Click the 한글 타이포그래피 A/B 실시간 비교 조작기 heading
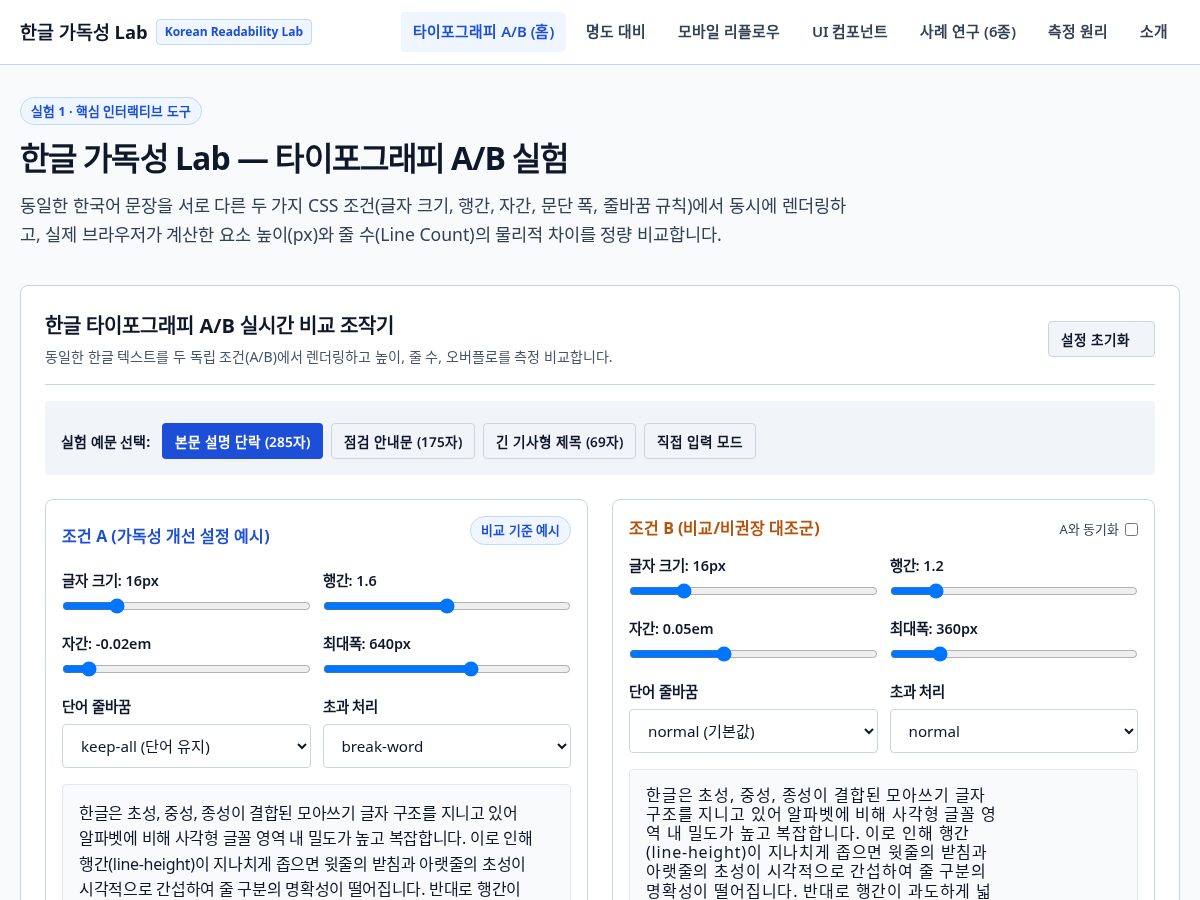This screenshot has width=1200, height=900. click(x=220, y=325)
